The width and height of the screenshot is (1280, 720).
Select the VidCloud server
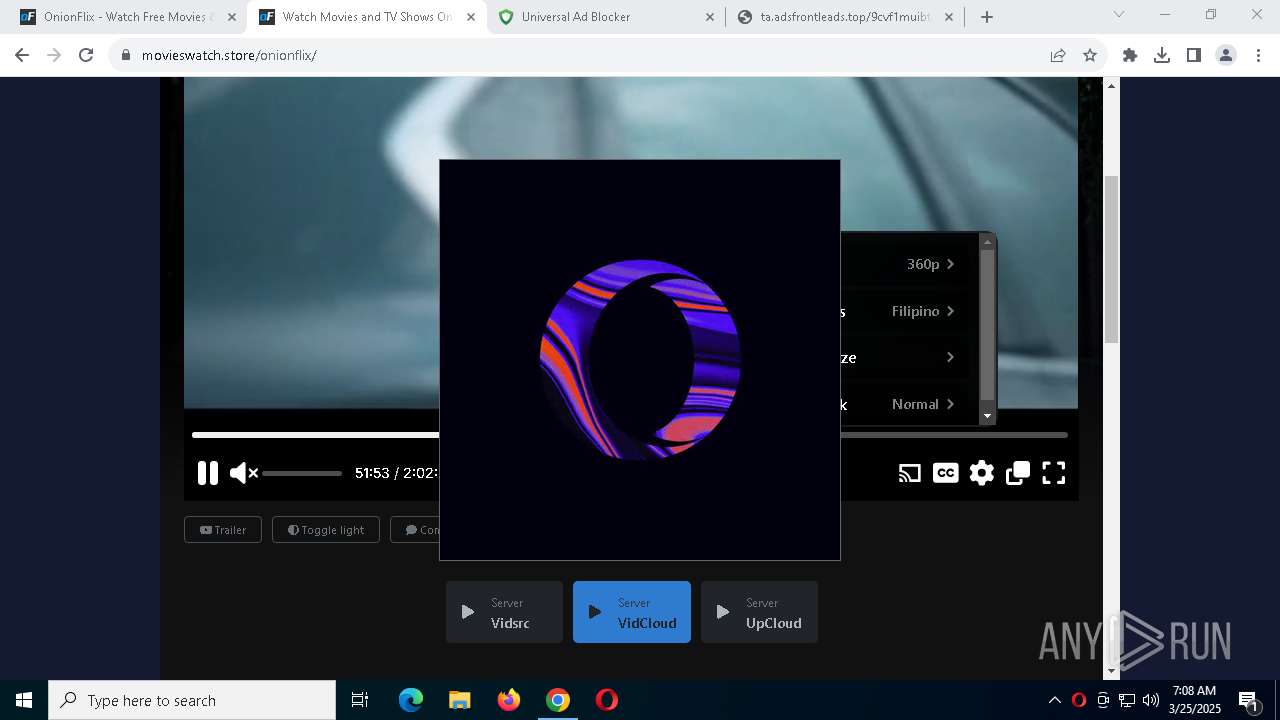[632, 612]
